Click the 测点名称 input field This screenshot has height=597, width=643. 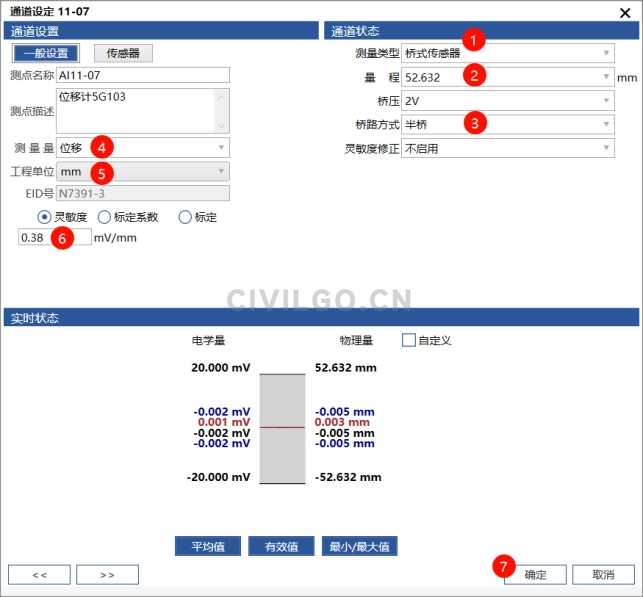143,75
